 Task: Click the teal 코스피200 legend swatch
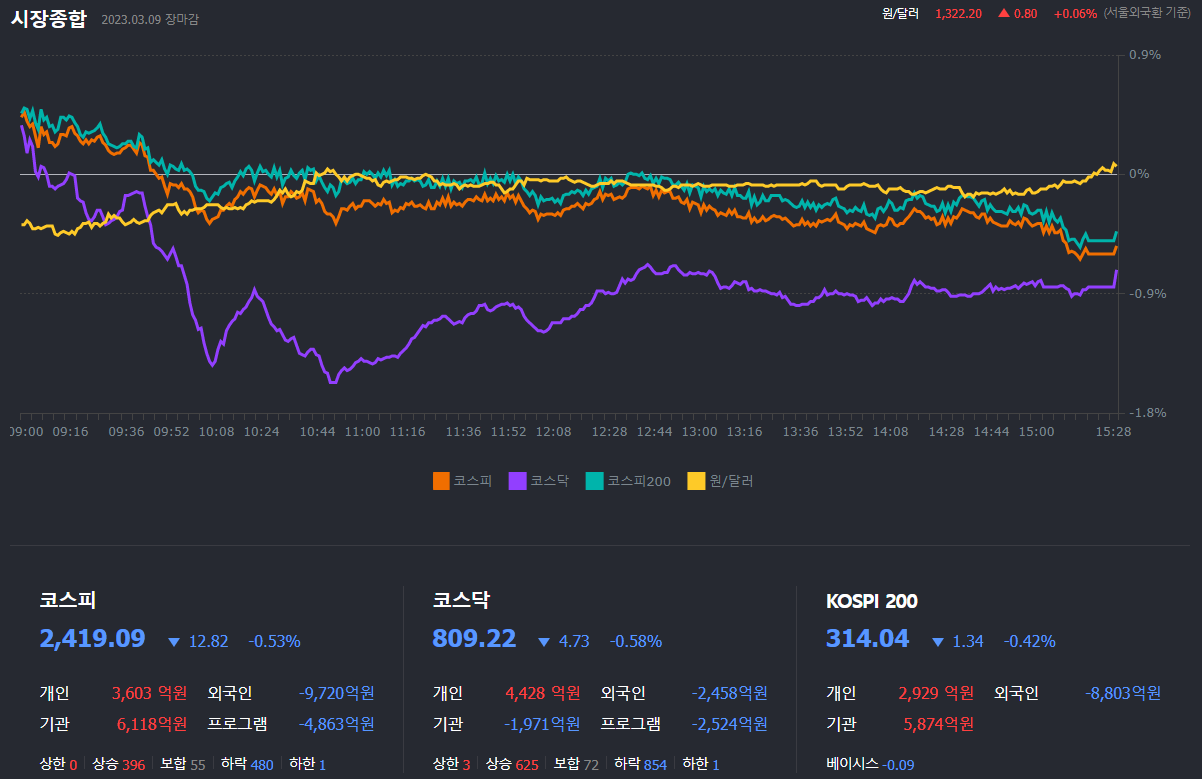[x=595, y=481]
